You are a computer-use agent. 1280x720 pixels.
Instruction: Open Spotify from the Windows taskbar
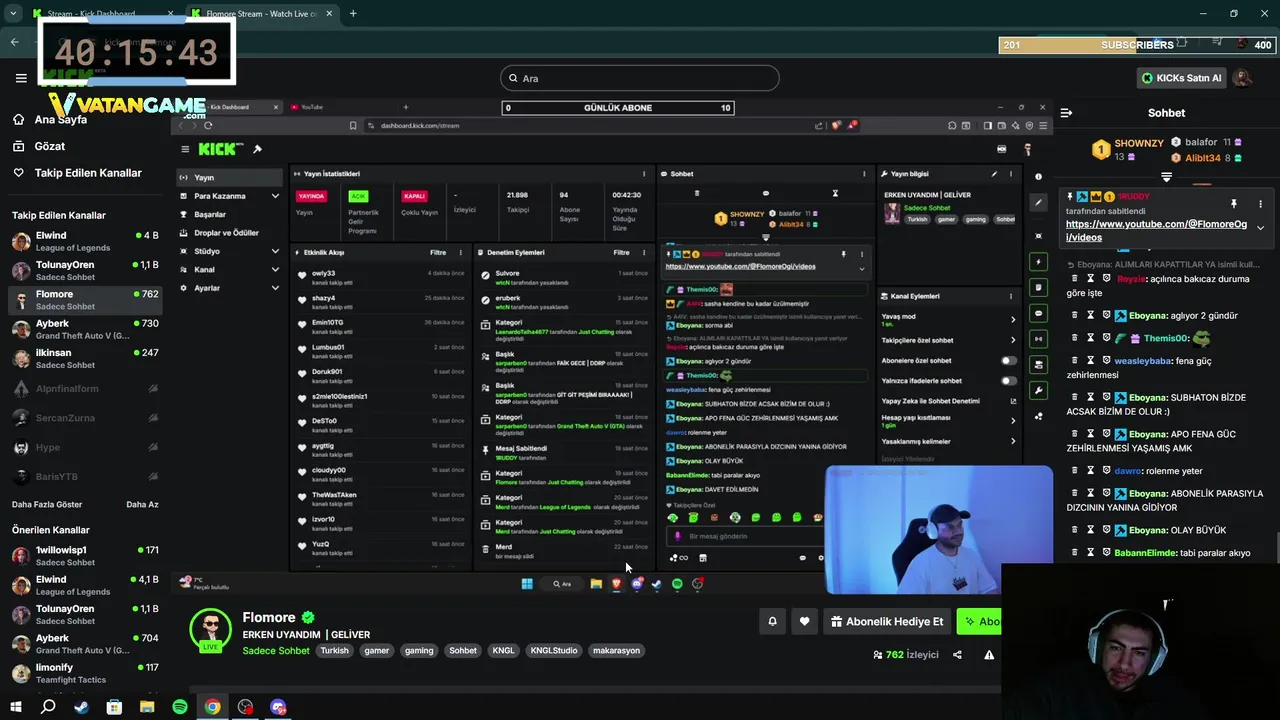[x=180, y=707]
